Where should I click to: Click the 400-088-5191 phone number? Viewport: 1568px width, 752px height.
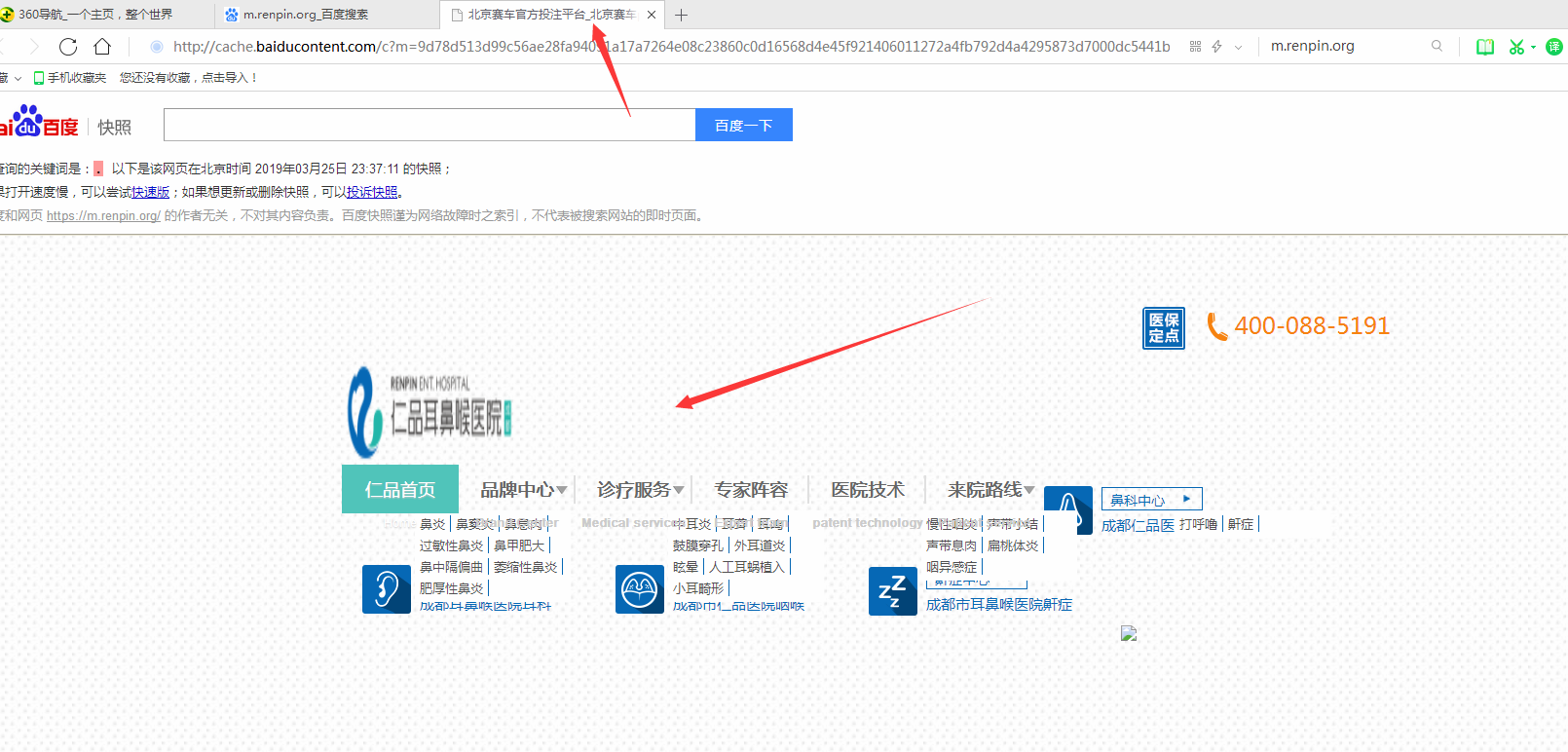pyautogui.click(x=1312, y=326)
